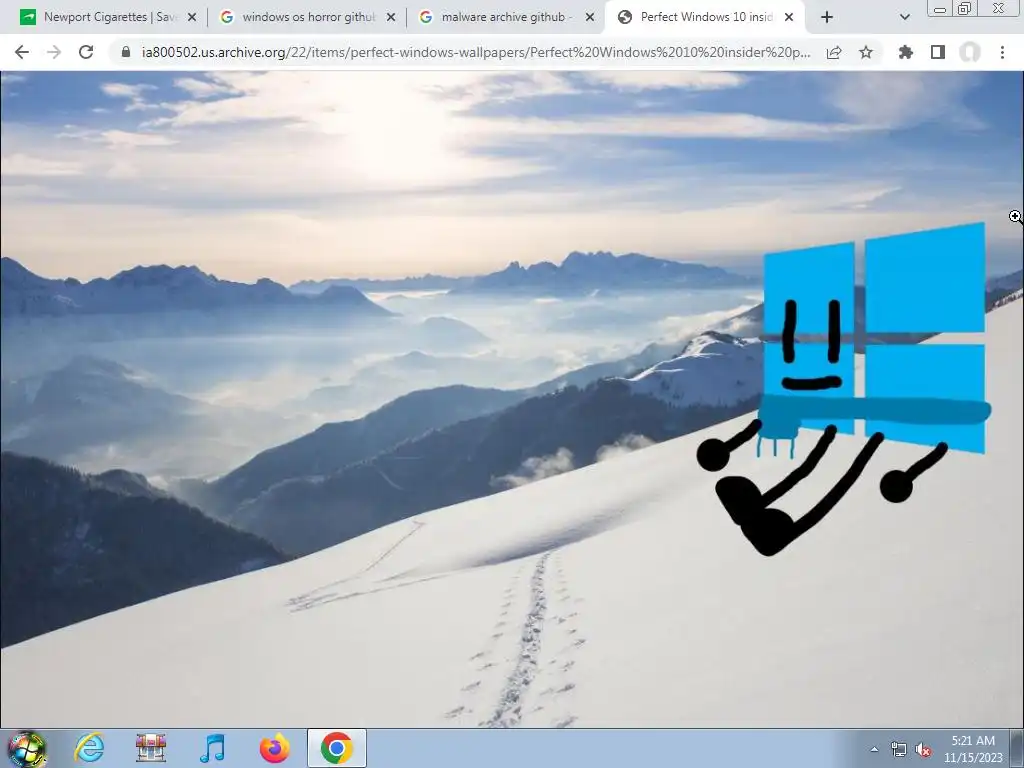1024x768 pixels.
Task: View site information via lock icon
Action: coord(126,52)
